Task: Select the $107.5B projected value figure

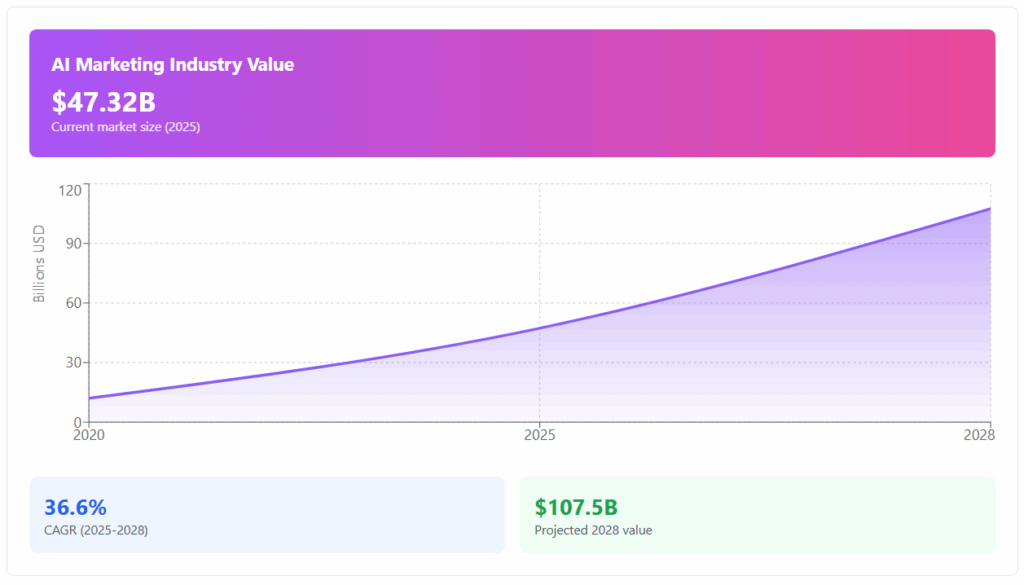Action: tap(577, 507)
